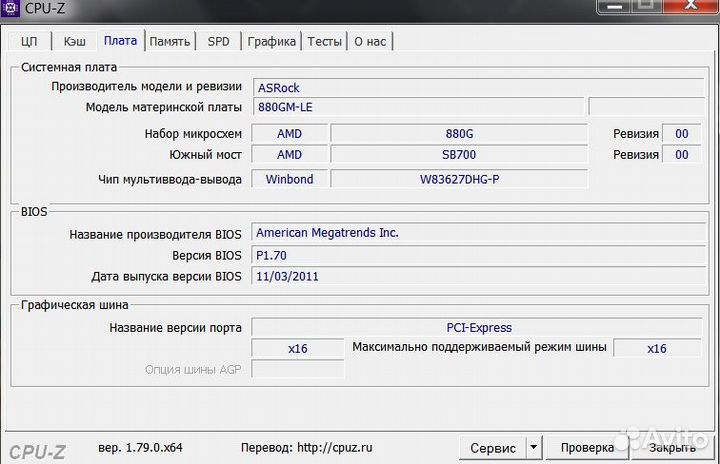Expand the Сервис dropdown arrow
The width and height of the screenshot is (720, 464).
(x=534, y=448)
